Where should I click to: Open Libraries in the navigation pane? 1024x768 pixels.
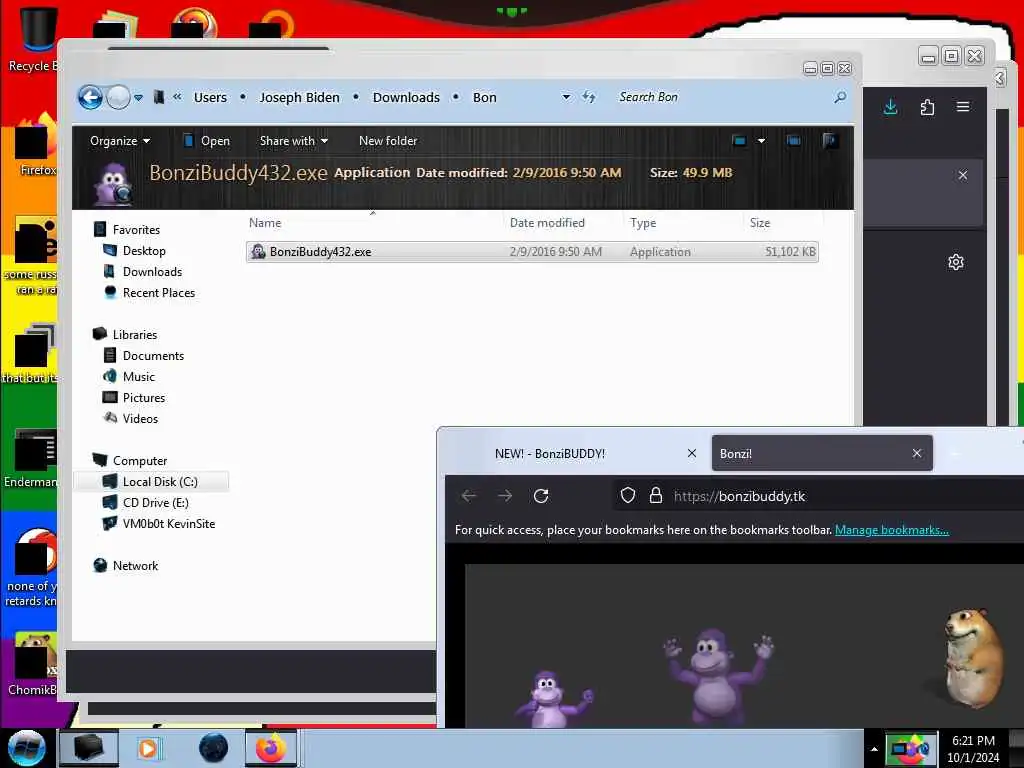tap(135, 334)
